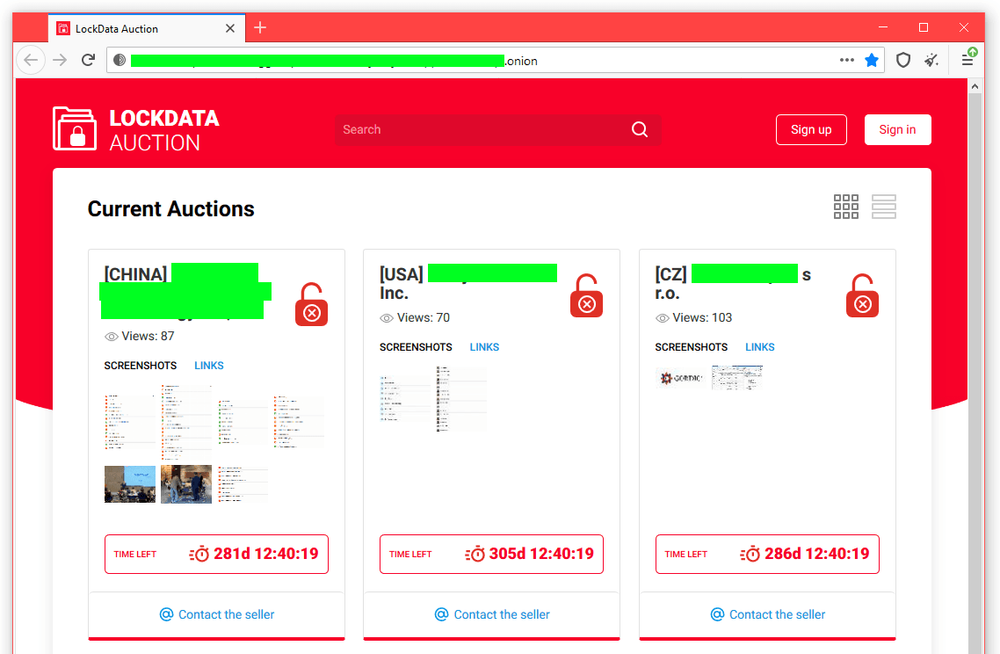Open the browser hamburger menu
The image size is (1000, 654).
tap(967, 60)
